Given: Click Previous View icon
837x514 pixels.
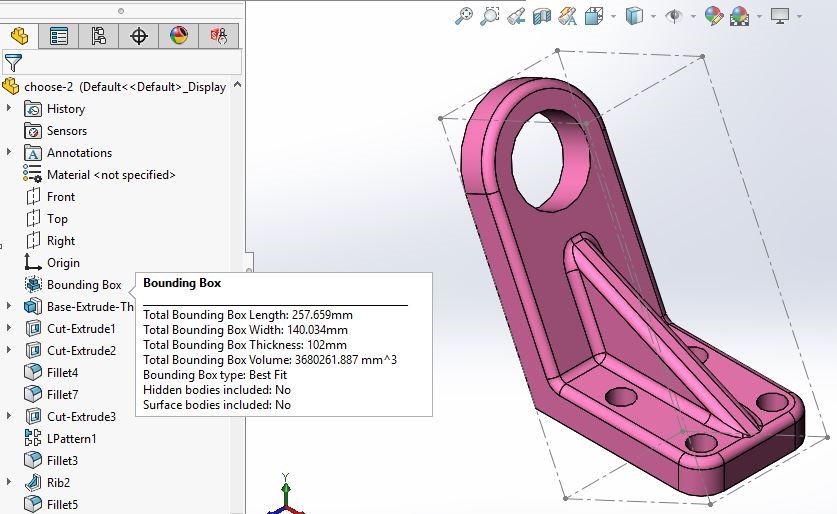Looking at the screenshot, I should [x=516, y=16].
